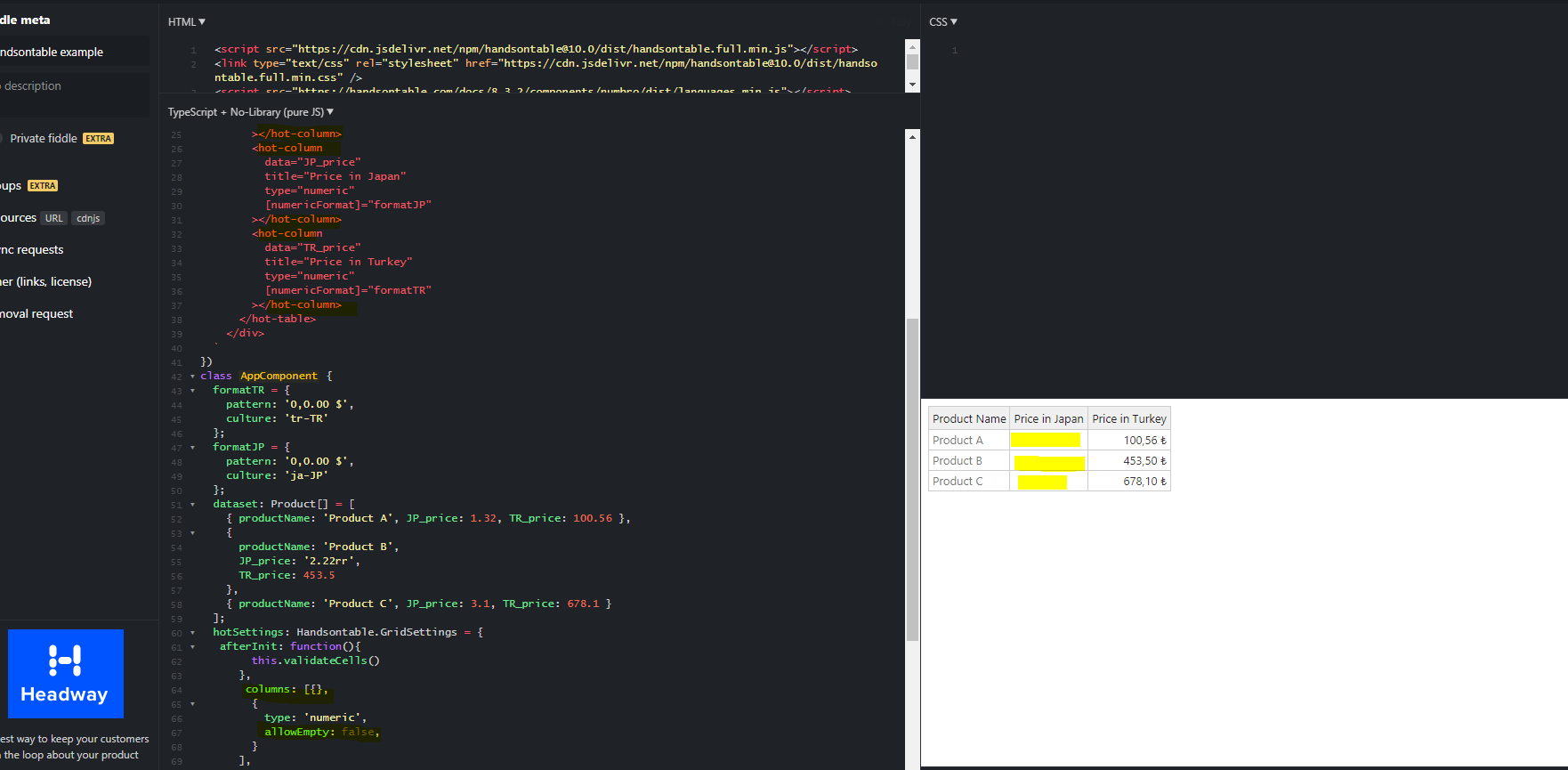1568x770 pixels.
Task: Click the Product Name column header
Action: (969, 418)
